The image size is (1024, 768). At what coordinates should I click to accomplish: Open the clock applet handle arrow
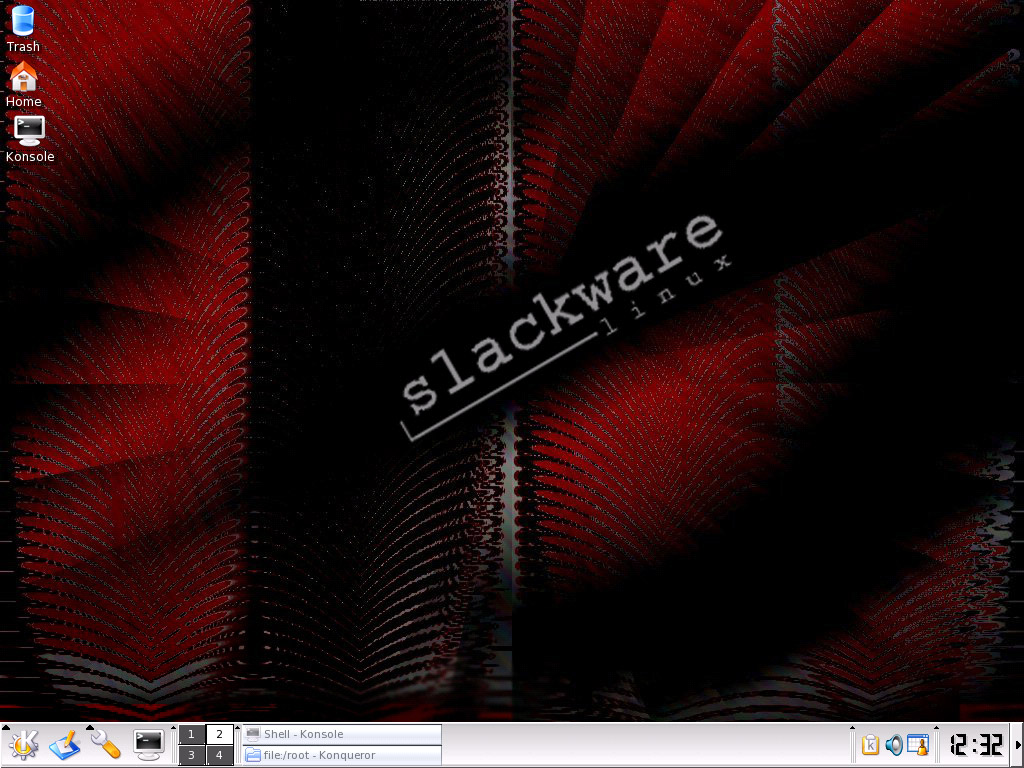coord(936,728)
